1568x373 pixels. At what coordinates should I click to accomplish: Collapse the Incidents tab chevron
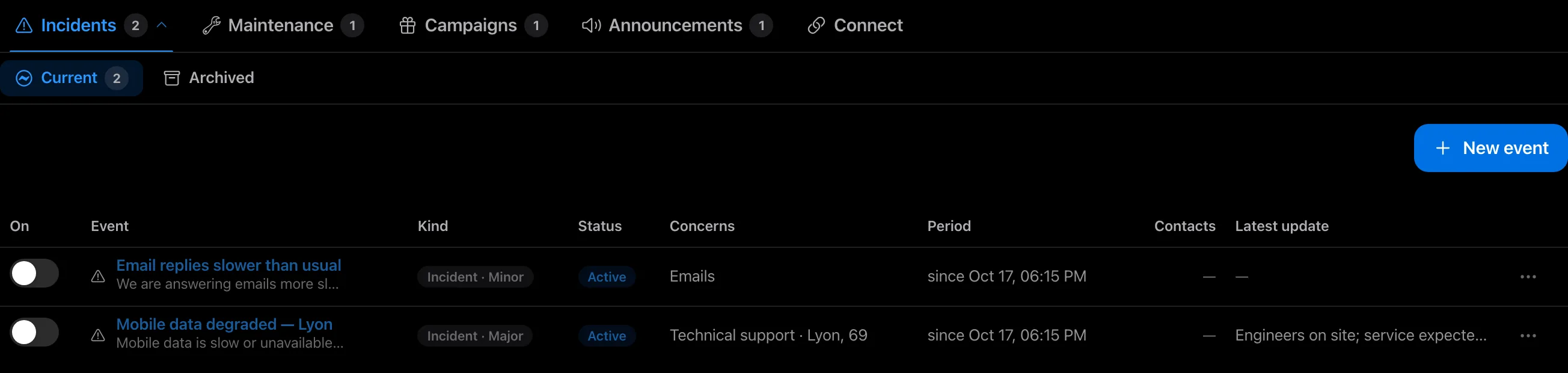pyautogui.click(x=161, y=25)
